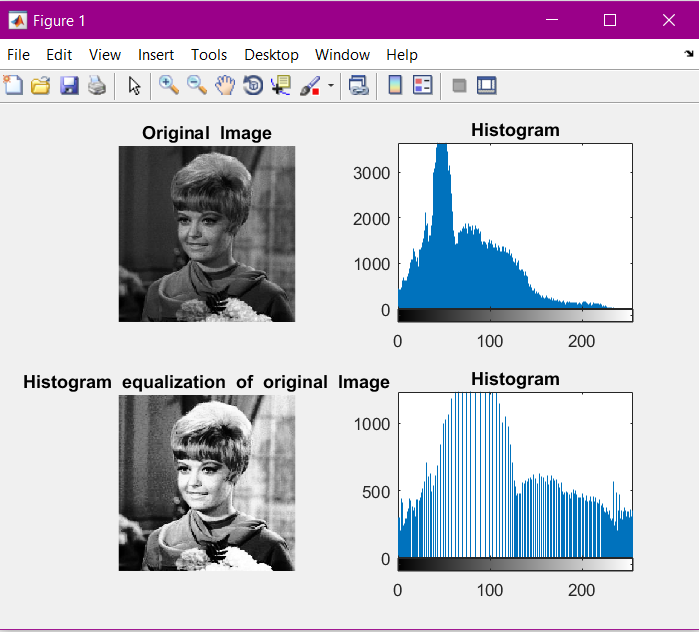Select the Rotate 3D tool

pyautogui.click(x=253, y=86)
